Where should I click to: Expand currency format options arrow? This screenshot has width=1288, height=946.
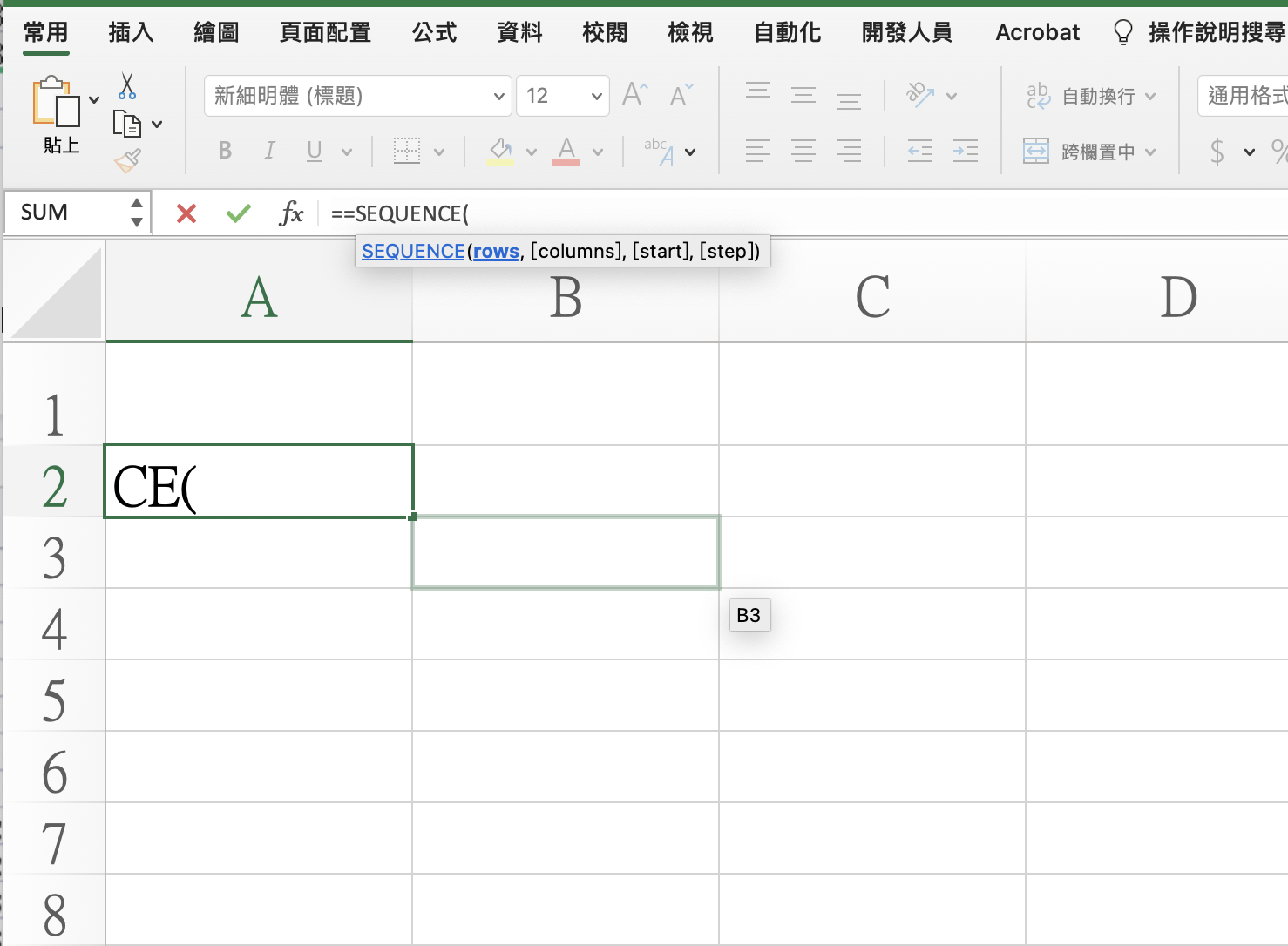(1250, 152)
